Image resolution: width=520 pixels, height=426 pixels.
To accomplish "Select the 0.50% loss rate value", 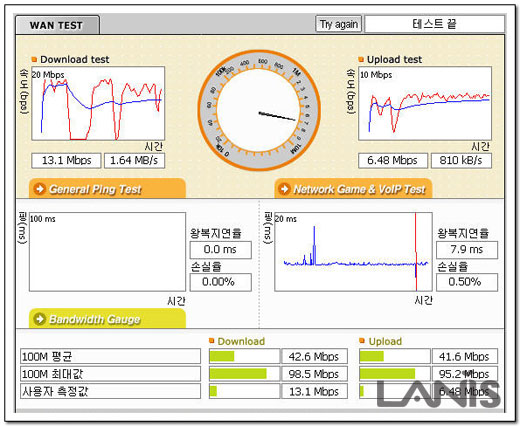I will pos(467,282).
